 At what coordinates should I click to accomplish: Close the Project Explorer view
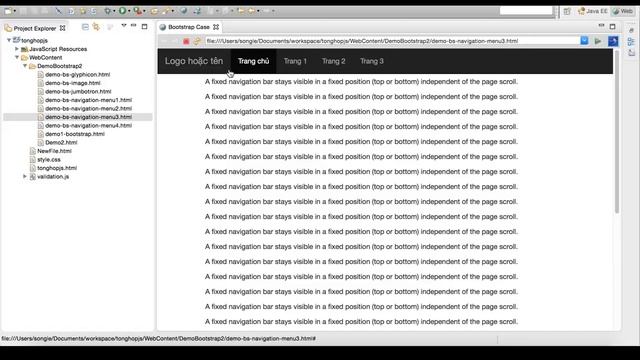62,28
